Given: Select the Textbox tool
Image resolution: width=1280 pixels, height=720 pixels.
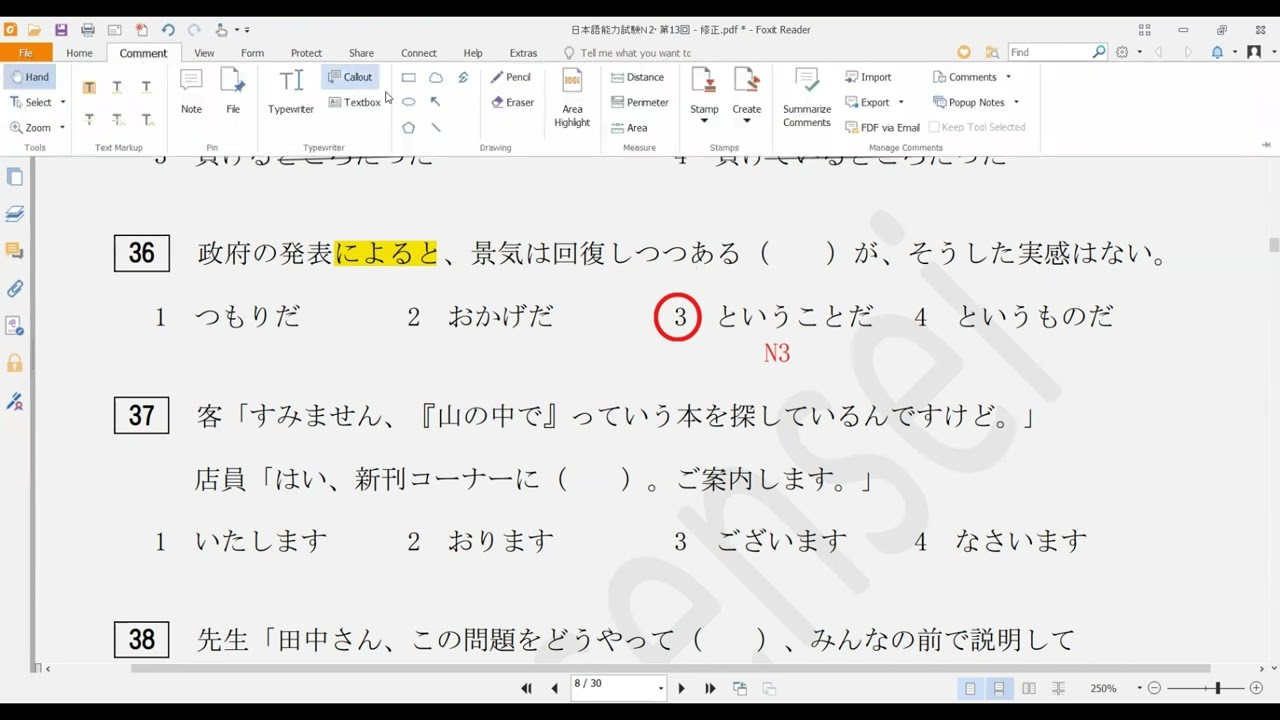Looking at the screenshot, I should (x=354, y=102).
